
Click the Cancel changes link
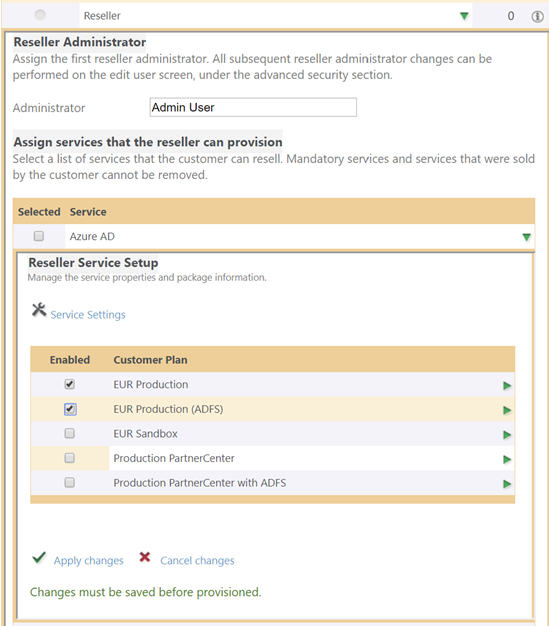click(197, 561)
